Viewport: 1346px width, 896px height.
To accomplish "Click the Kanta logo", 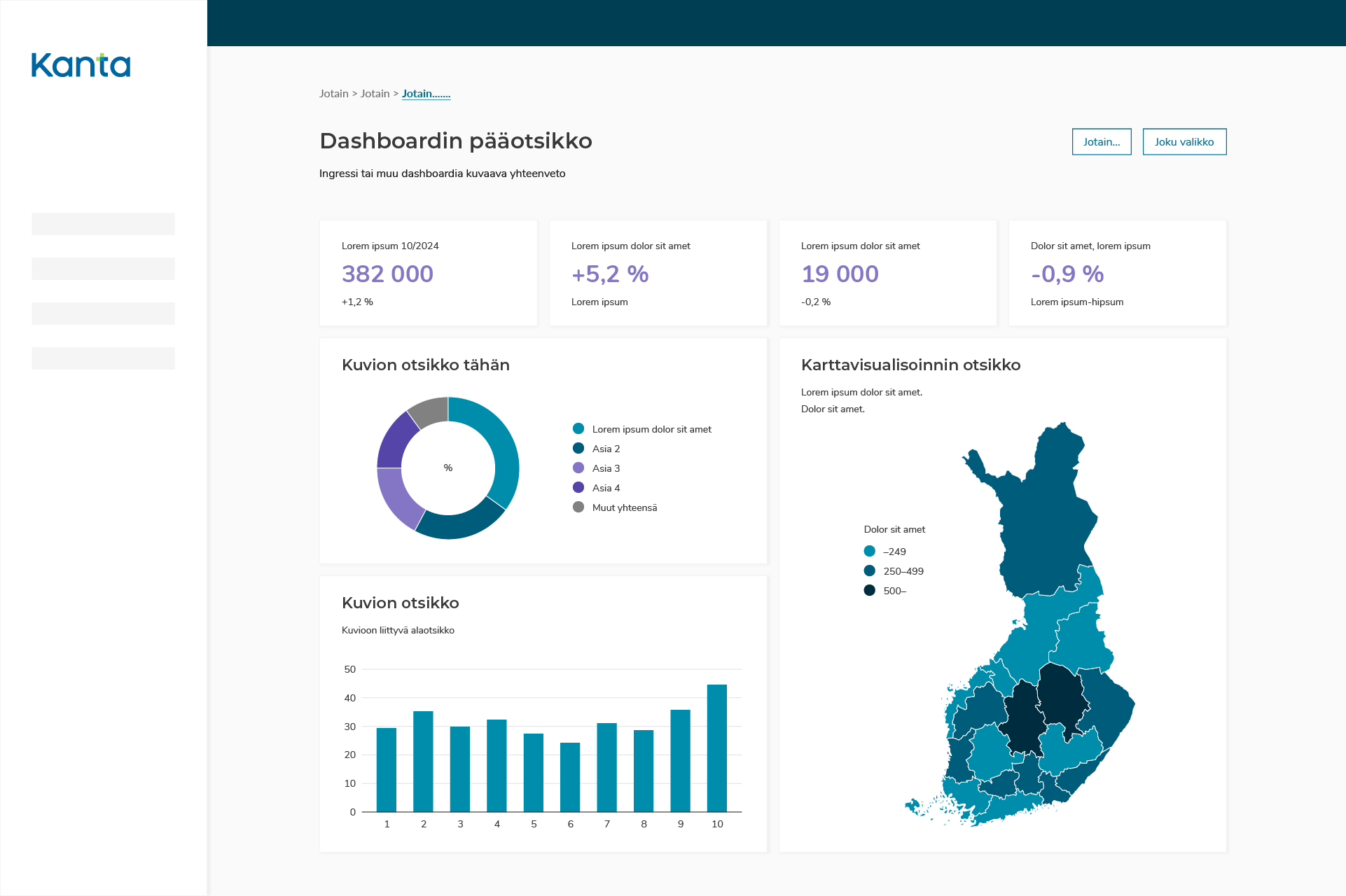I will (x=81, y=65).
